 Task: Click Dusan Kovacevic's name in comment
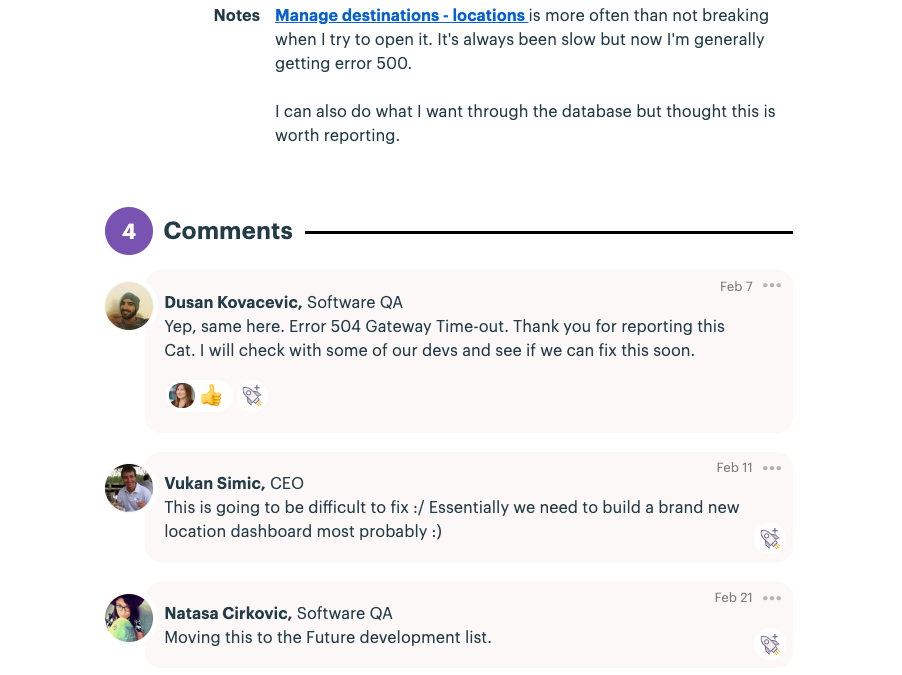coord(233,302)
